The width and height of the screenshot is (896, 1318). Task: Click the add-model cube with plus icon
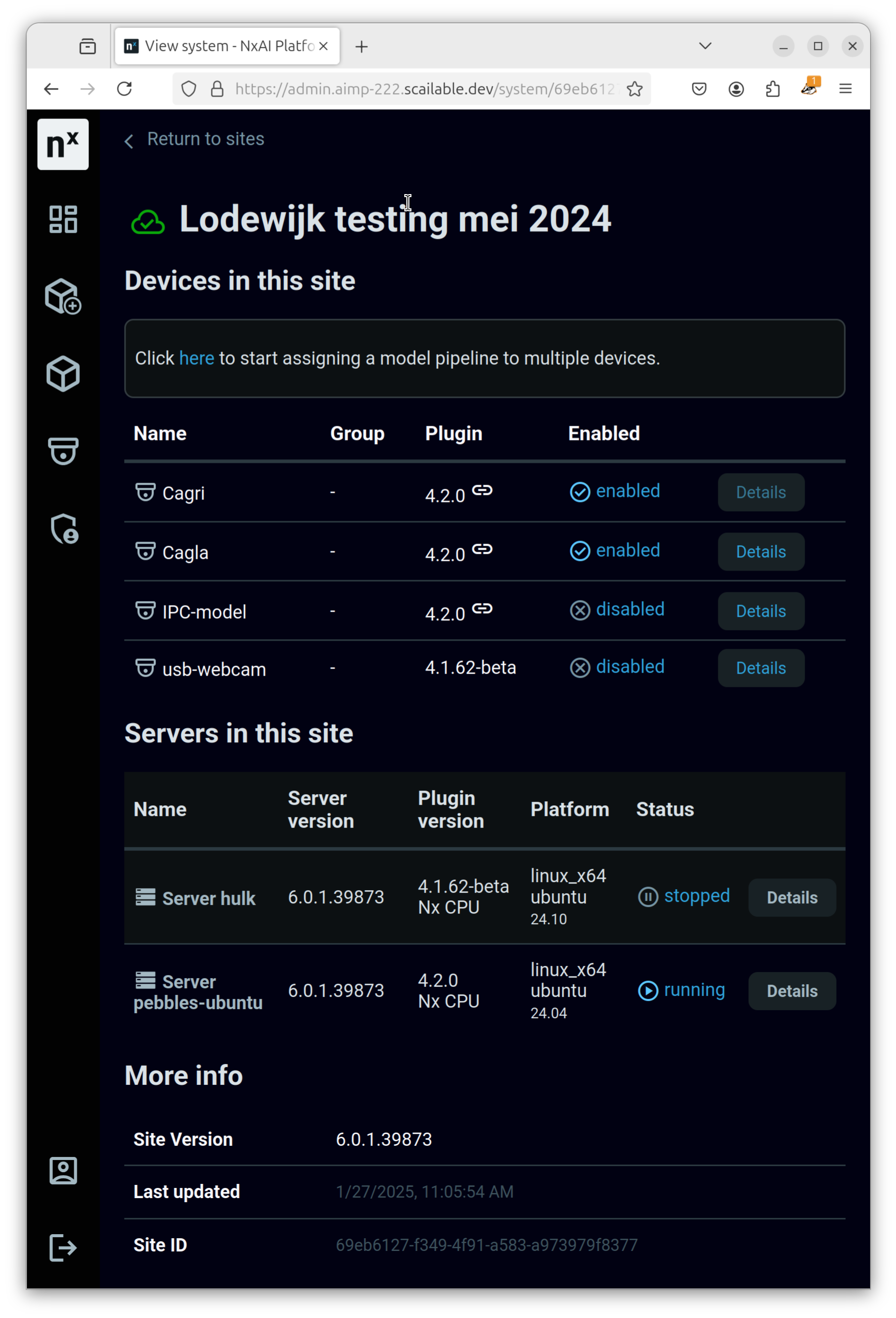coord(63,296)
